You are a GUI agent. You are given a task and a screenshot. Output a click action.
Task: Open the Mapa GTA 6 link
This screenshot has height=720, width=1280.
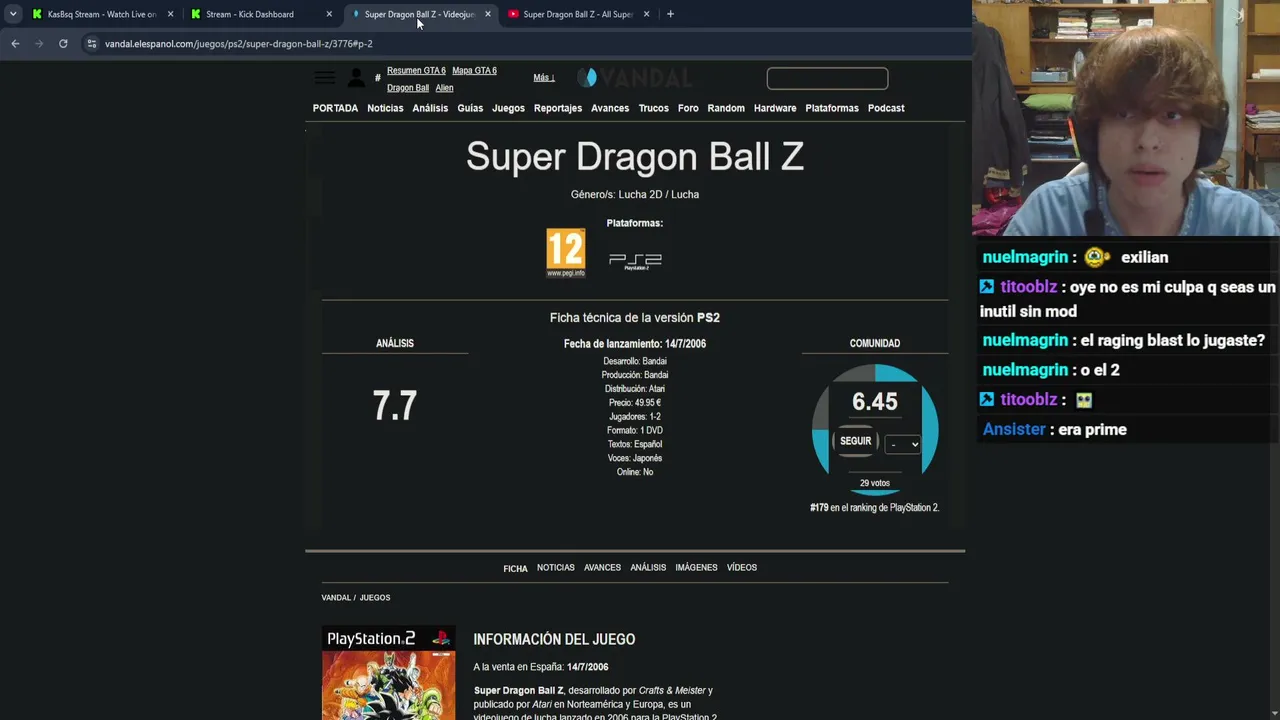474,71
